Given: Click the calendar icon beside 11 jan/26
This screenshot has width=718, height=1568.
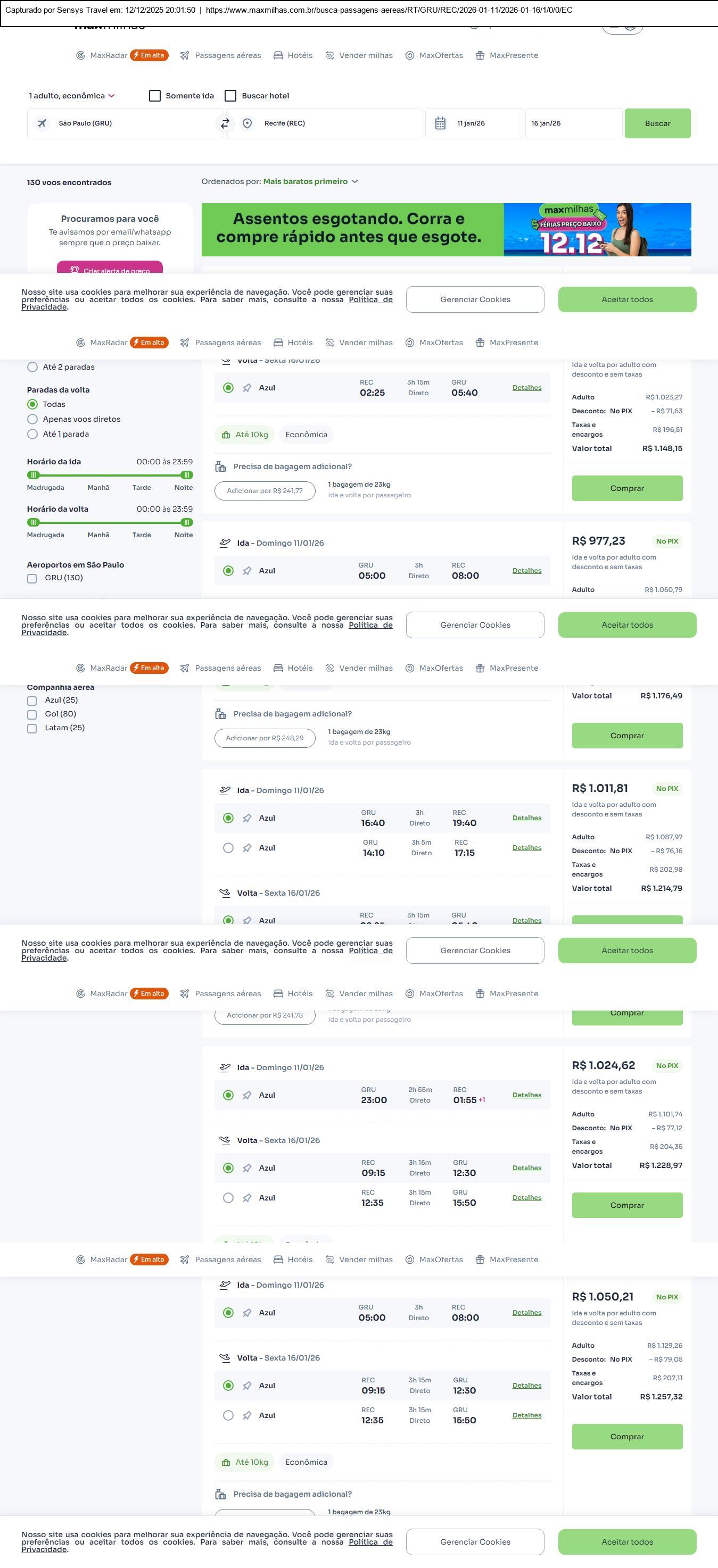Looking at the screenshot, I should pyautogui.click(x=440, y=123).
